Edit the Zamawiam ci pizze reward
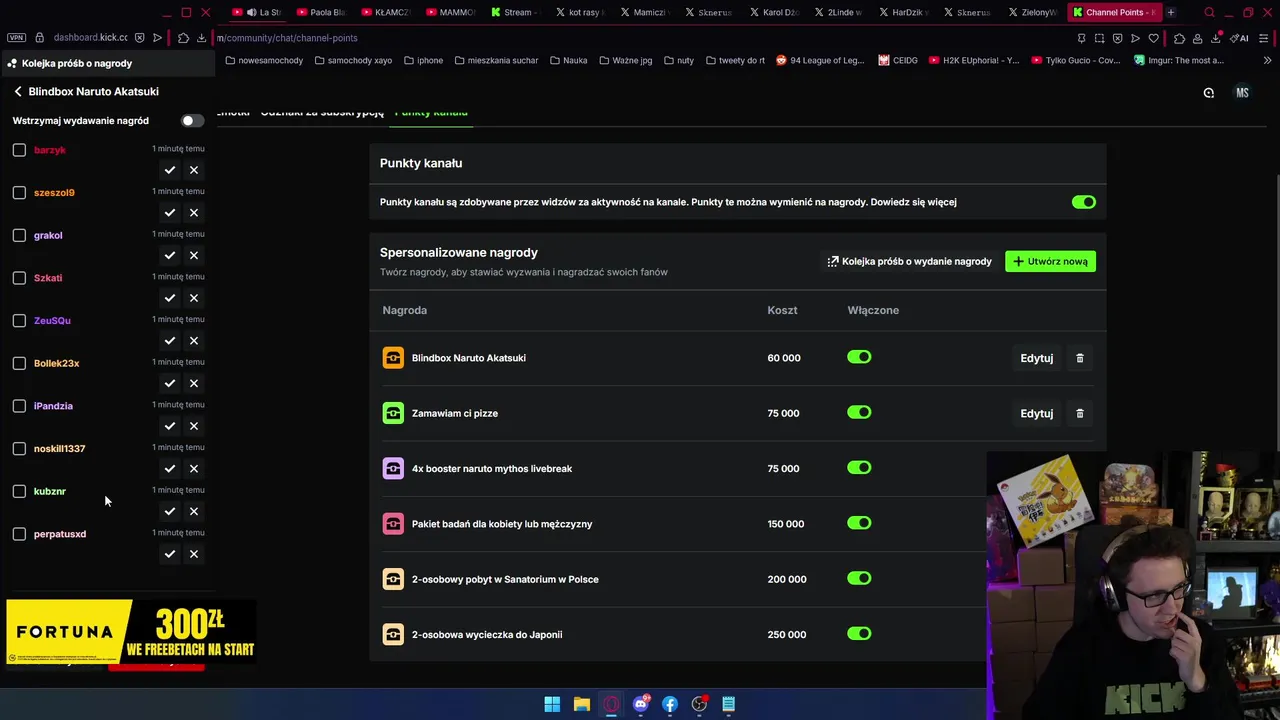The image size is (1280, 720). pos(1036,413)
